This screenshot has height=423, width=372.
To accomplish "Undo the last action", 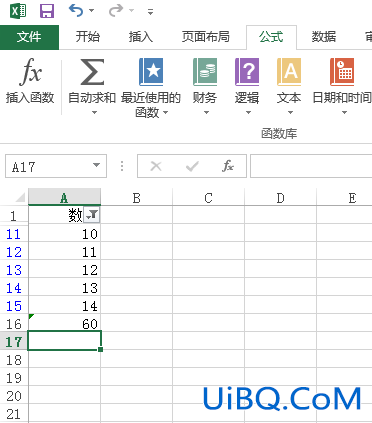I will (x=76, y=11).
